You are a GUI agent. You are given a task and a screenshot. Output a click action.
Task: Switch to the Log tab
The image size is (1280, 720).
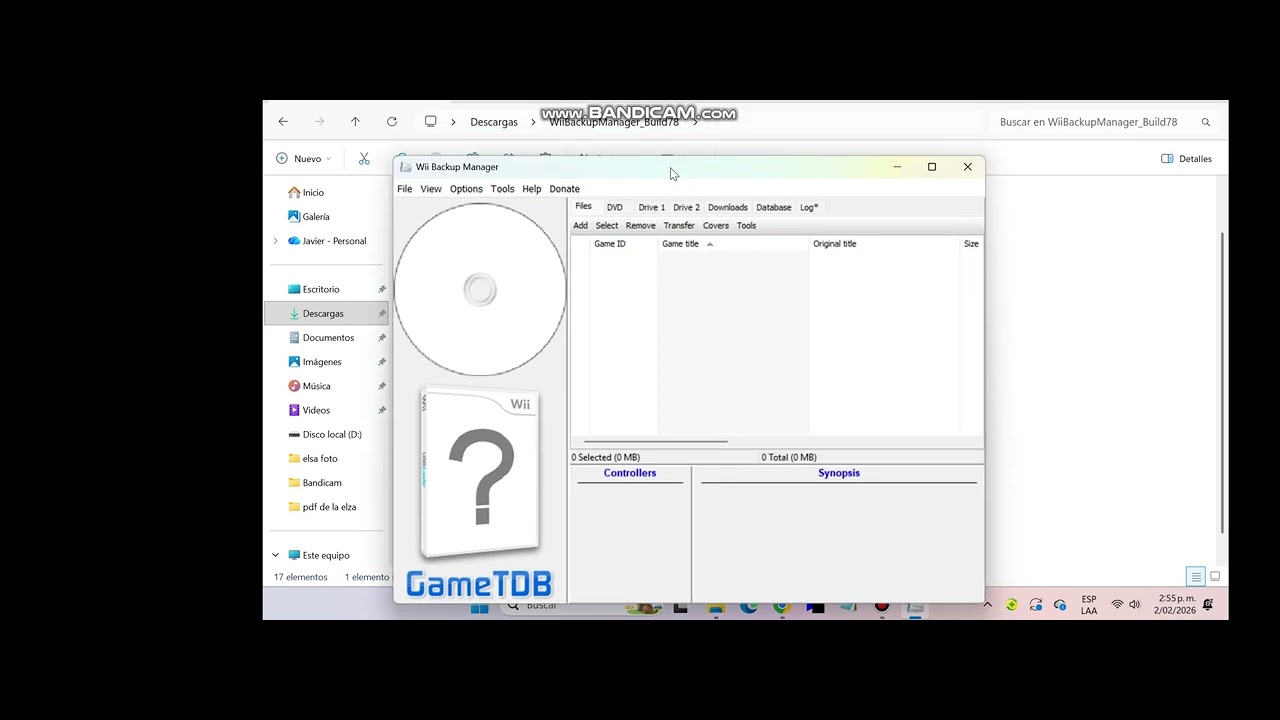[809, 207]
